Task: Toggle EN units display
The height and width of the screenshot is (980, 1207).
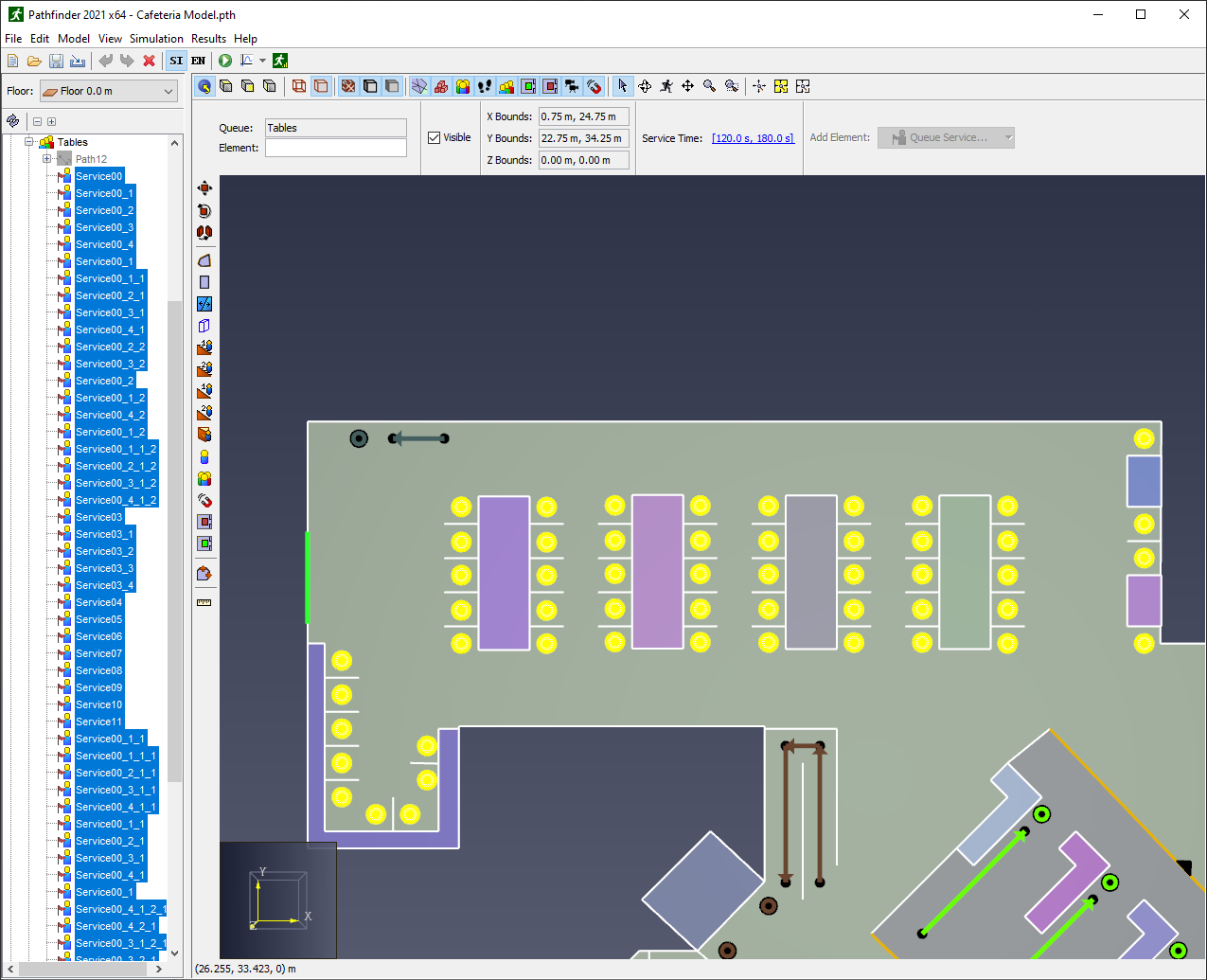Action: (199, 61)
